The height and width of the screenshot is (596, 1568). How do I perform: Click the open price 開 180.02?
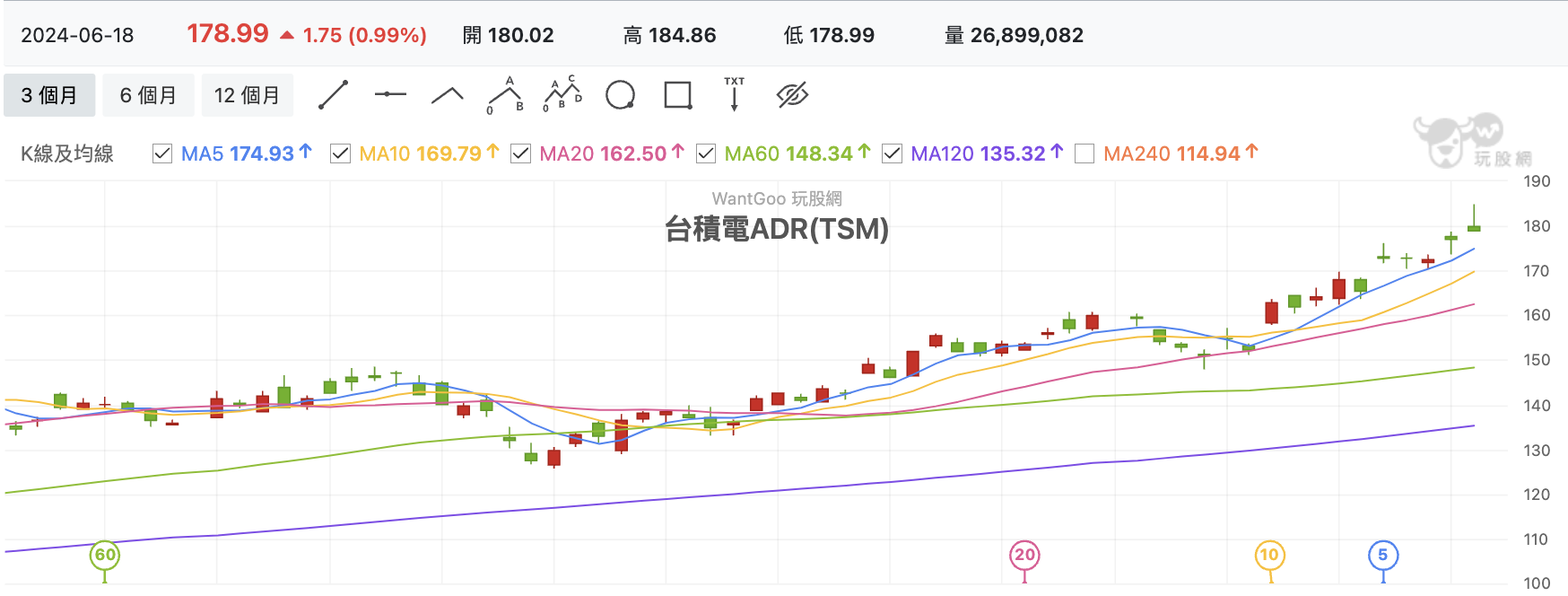[508, 35]
